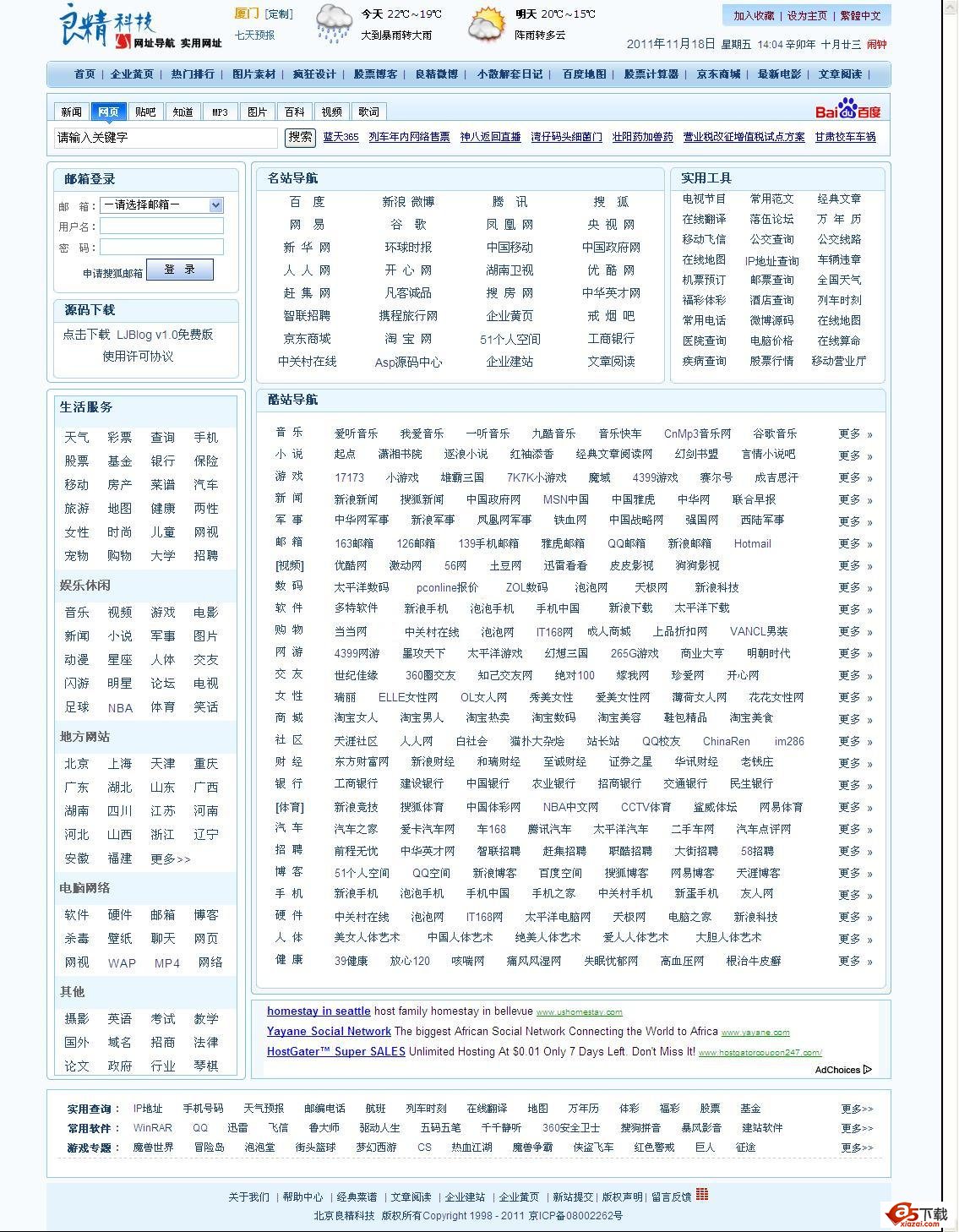
Task: Expand 更多 in the 音乐 row
Action: (x=855, y=433)
